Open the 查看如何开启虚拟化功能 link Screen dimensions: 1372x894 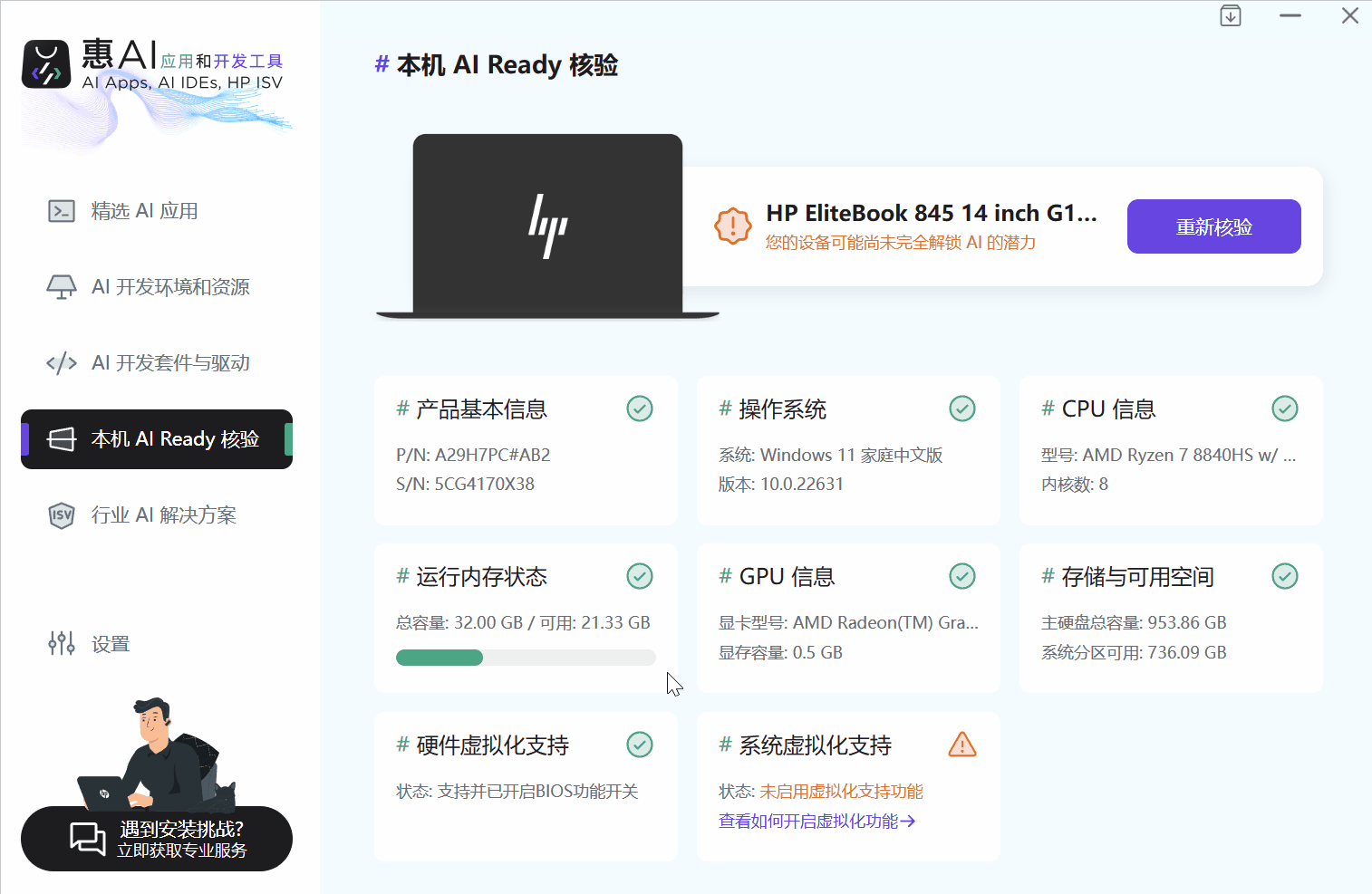817,821
